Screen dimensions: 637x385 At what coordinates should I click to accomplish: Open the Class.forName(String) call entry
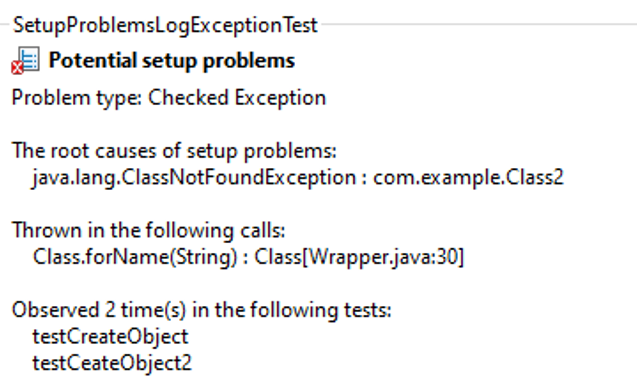[x=135, y=257]
